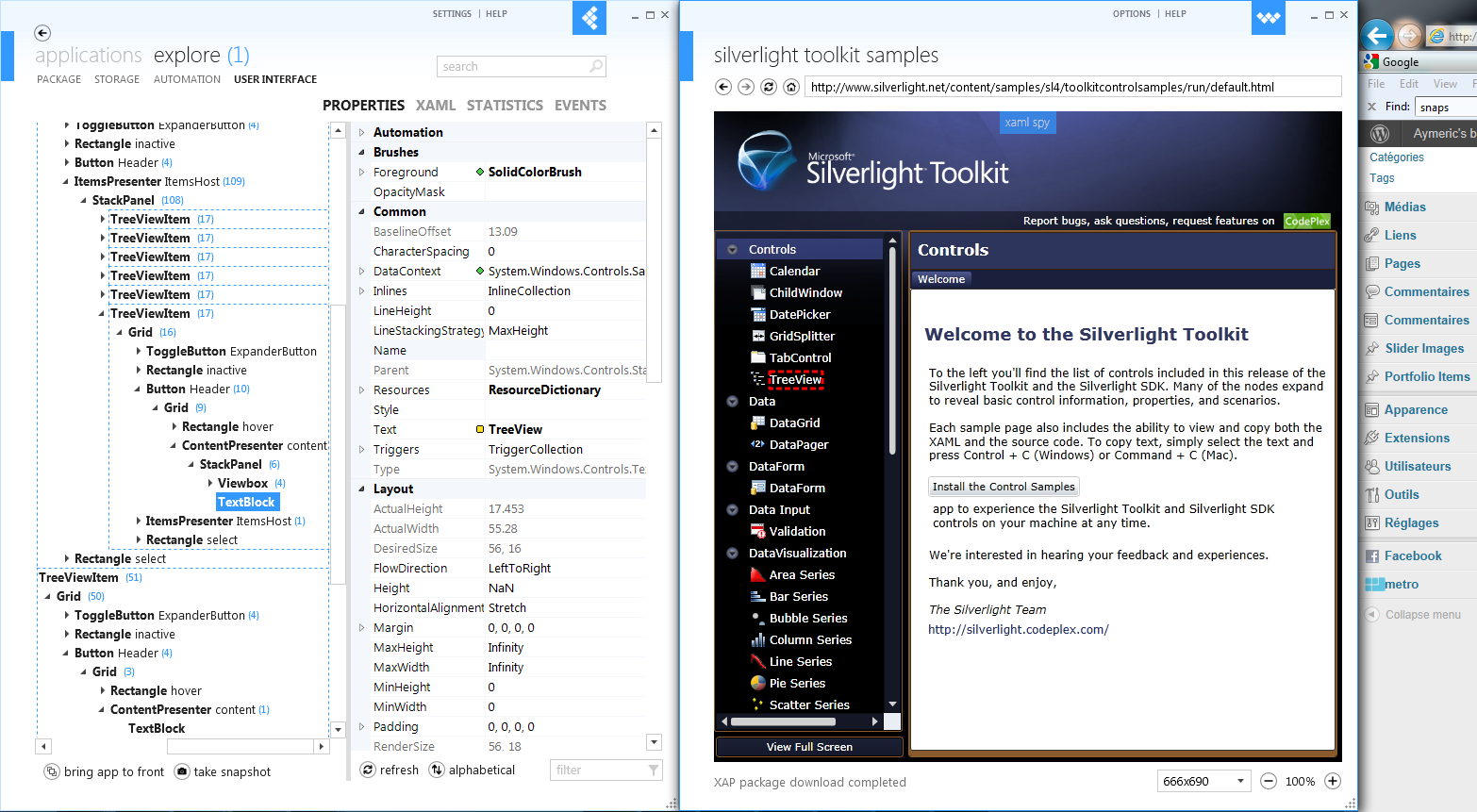Image resolution: width=1477 pixels, height=812 pixels.
Task: Click the DataGrid icon in the samples list
Action: pos(757,423)
